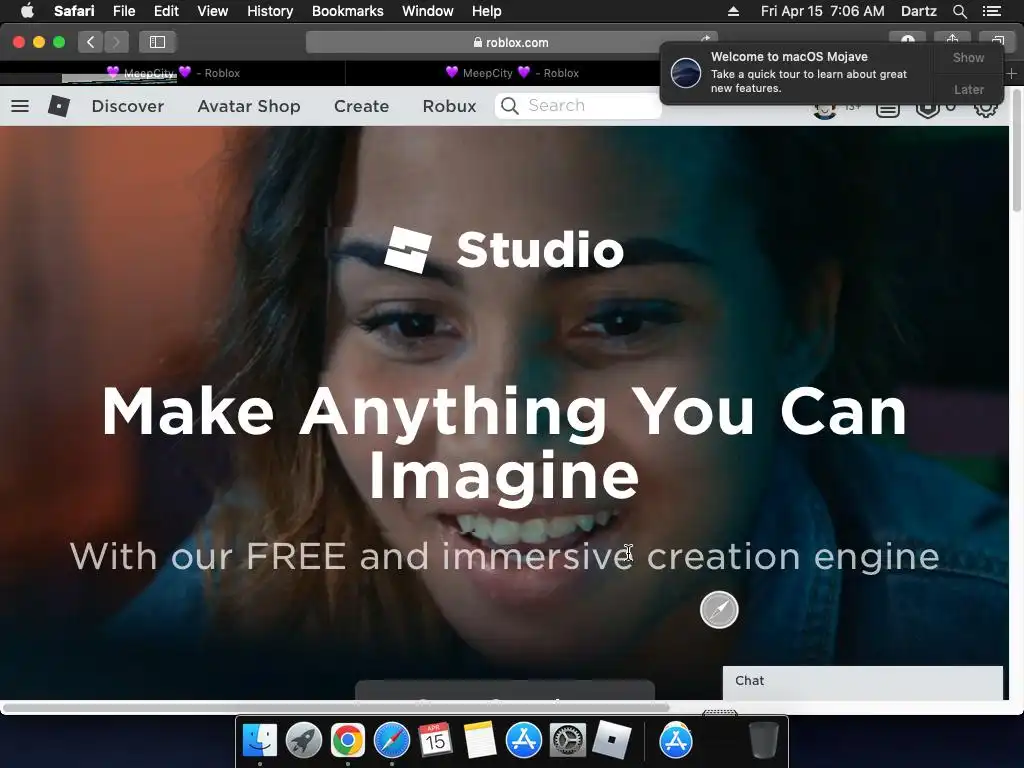The height and width of the screenshot is (768, 1024).
Task: Click the date and time in menu bar
Action: pyautogui.click(x=822, y=11)
